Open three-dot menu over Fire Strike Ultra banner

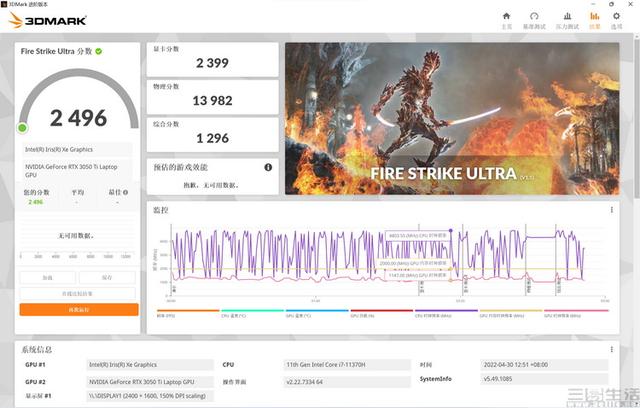click(x=611, y=50)
